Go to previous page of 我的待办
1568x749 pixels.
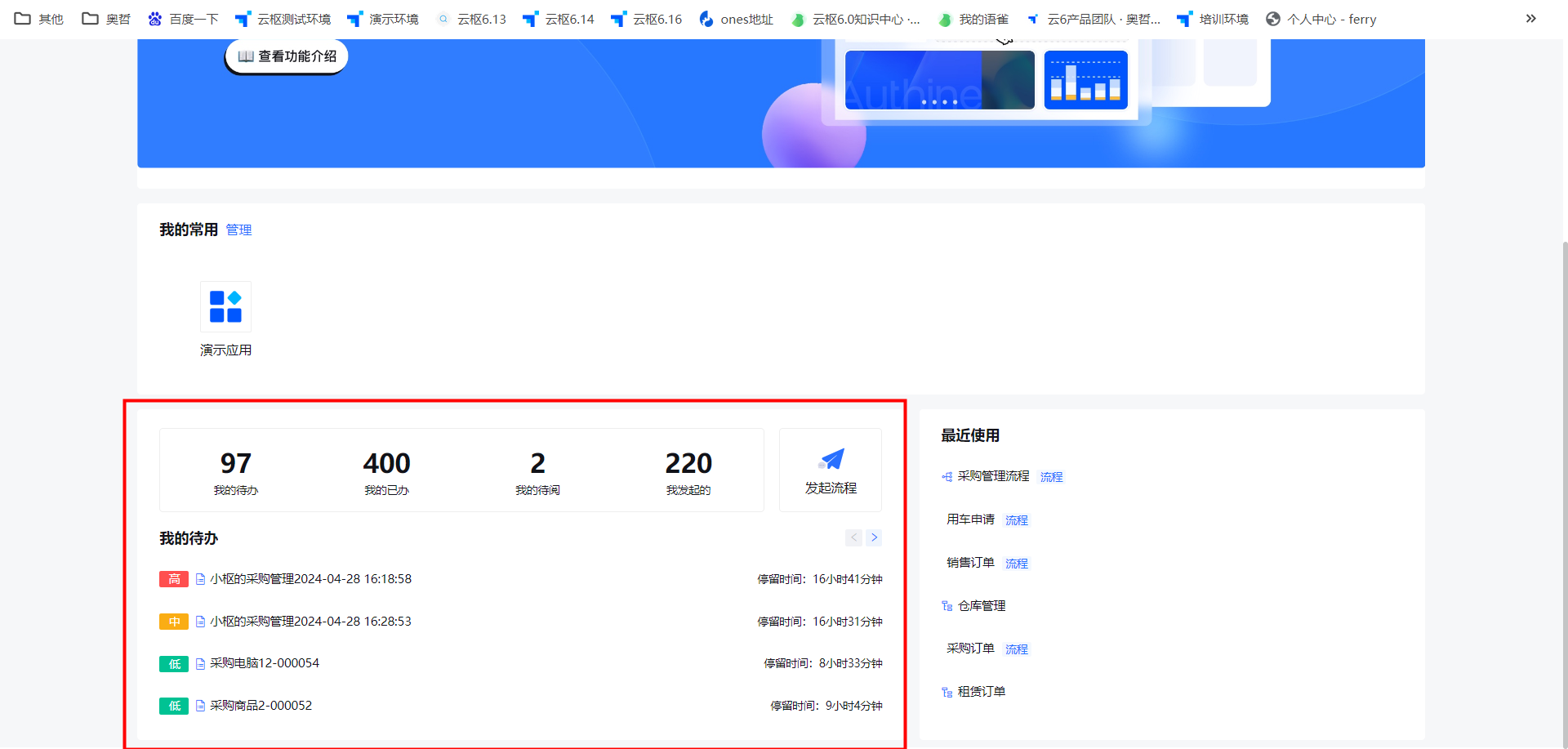point(853,537)
